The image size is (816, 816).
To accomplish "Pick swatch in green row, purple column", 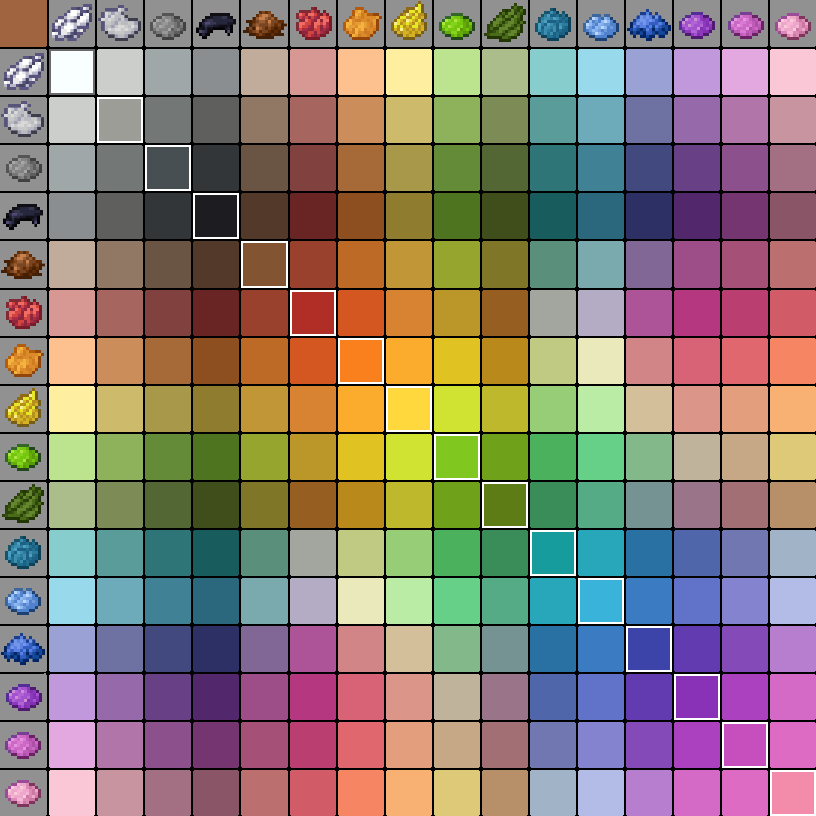I will [697, 505].
